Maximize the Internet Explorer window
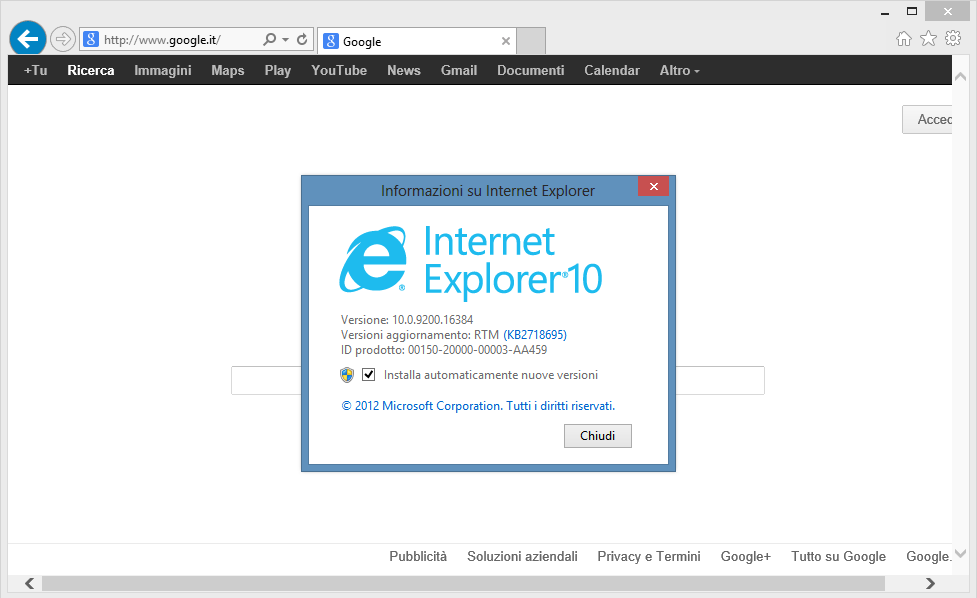The width and height of the screenshot is (977, 598). (x=912, y=11)
